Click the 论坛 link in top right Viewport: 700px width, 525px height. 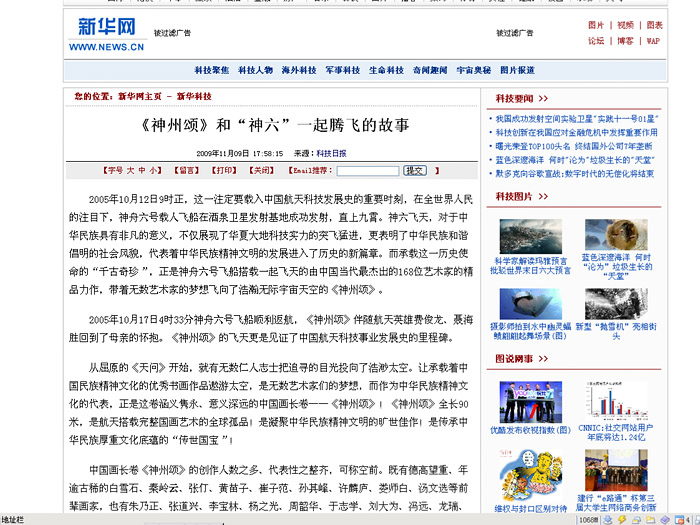point(596,41)
